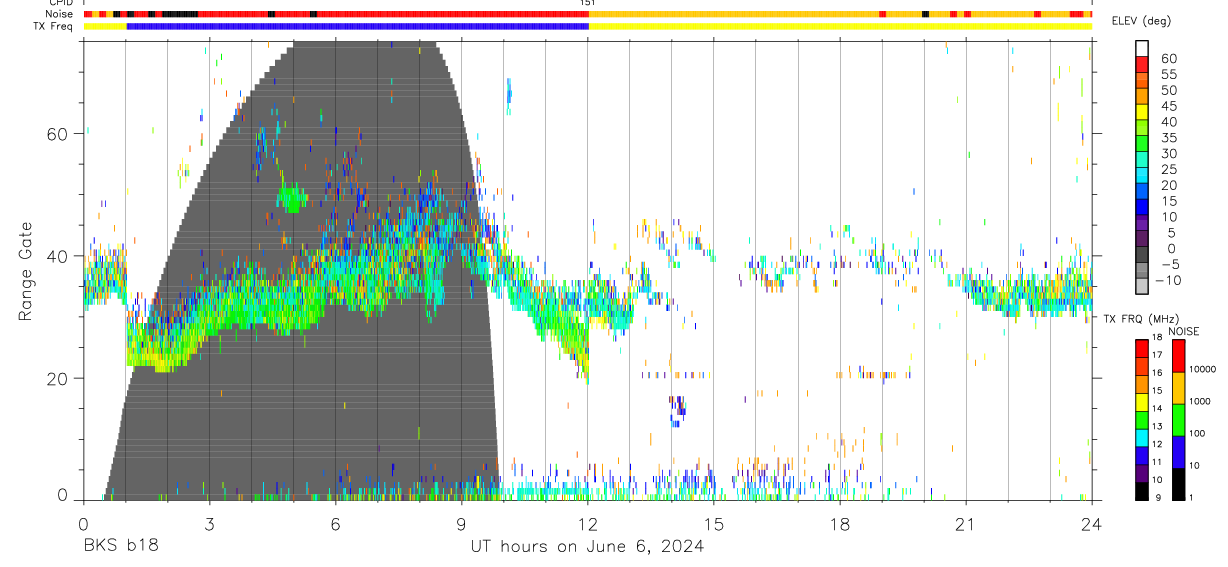Click the x-axis tick label '21'

pos(965,523)
